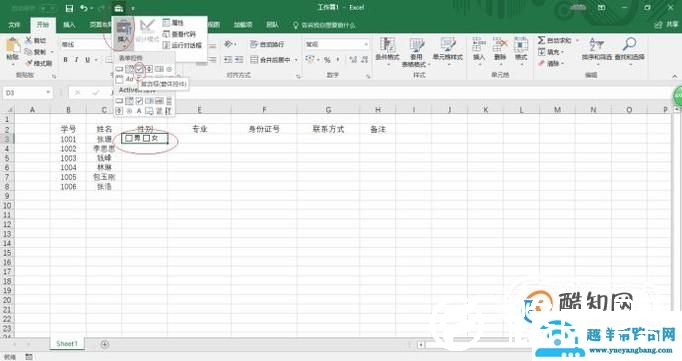
Task: Collapse the ribbon with the chevron
Action: pyautogui.click(x=675, y=77)
